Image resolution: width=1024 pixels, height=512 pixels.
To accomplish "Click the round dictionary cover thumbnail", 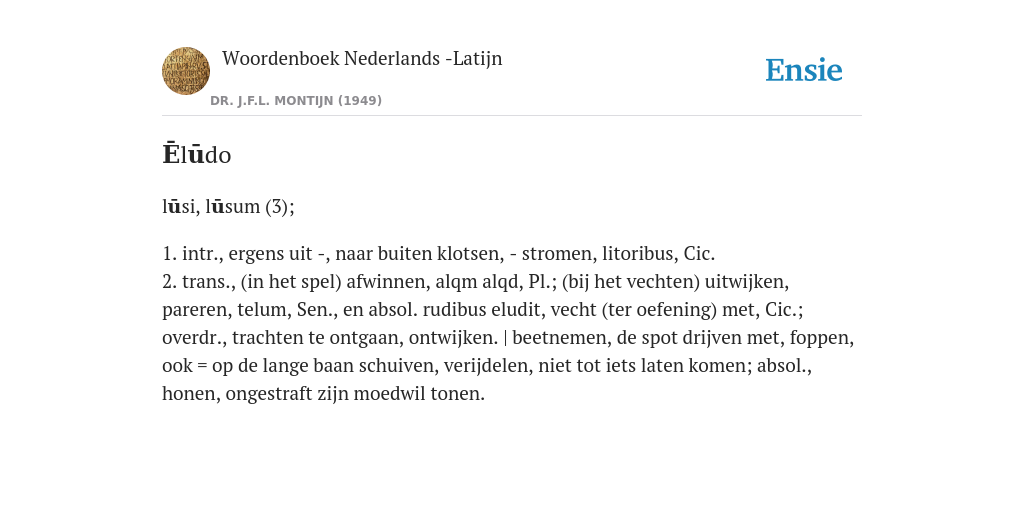I will (186, 71).
